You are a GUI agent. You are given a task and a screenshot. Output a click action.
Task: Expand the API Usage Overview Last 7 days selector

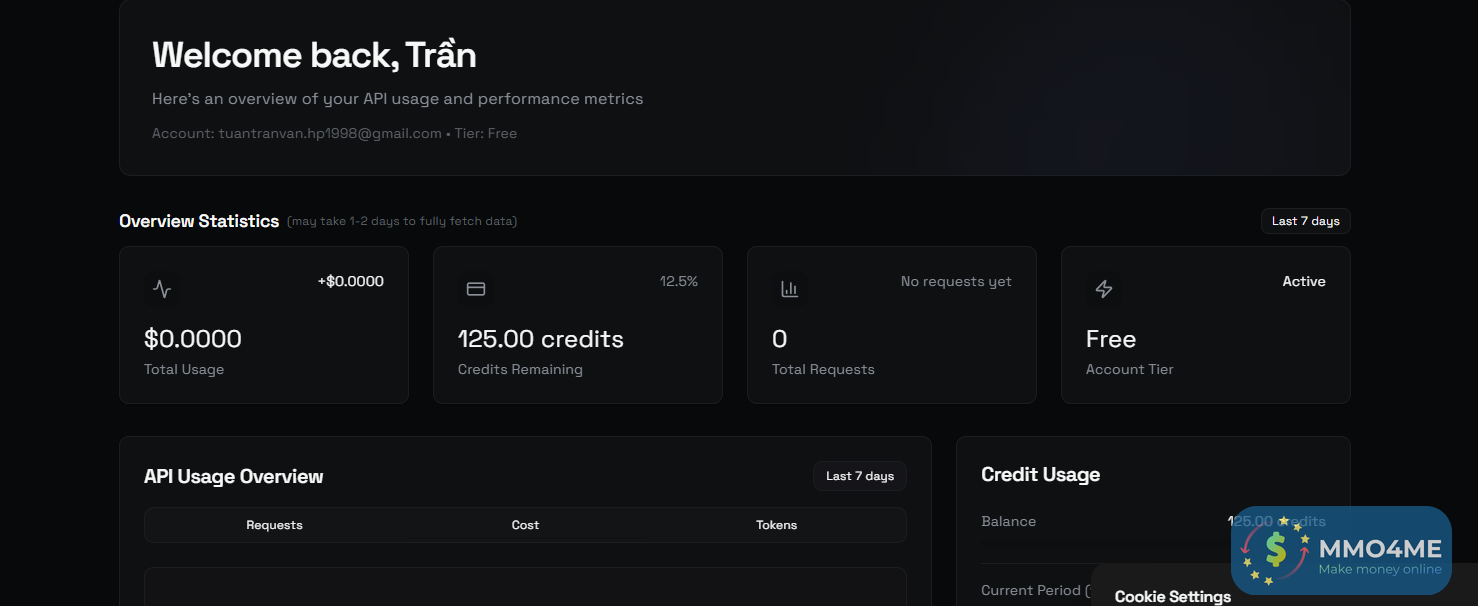[859, 476]
